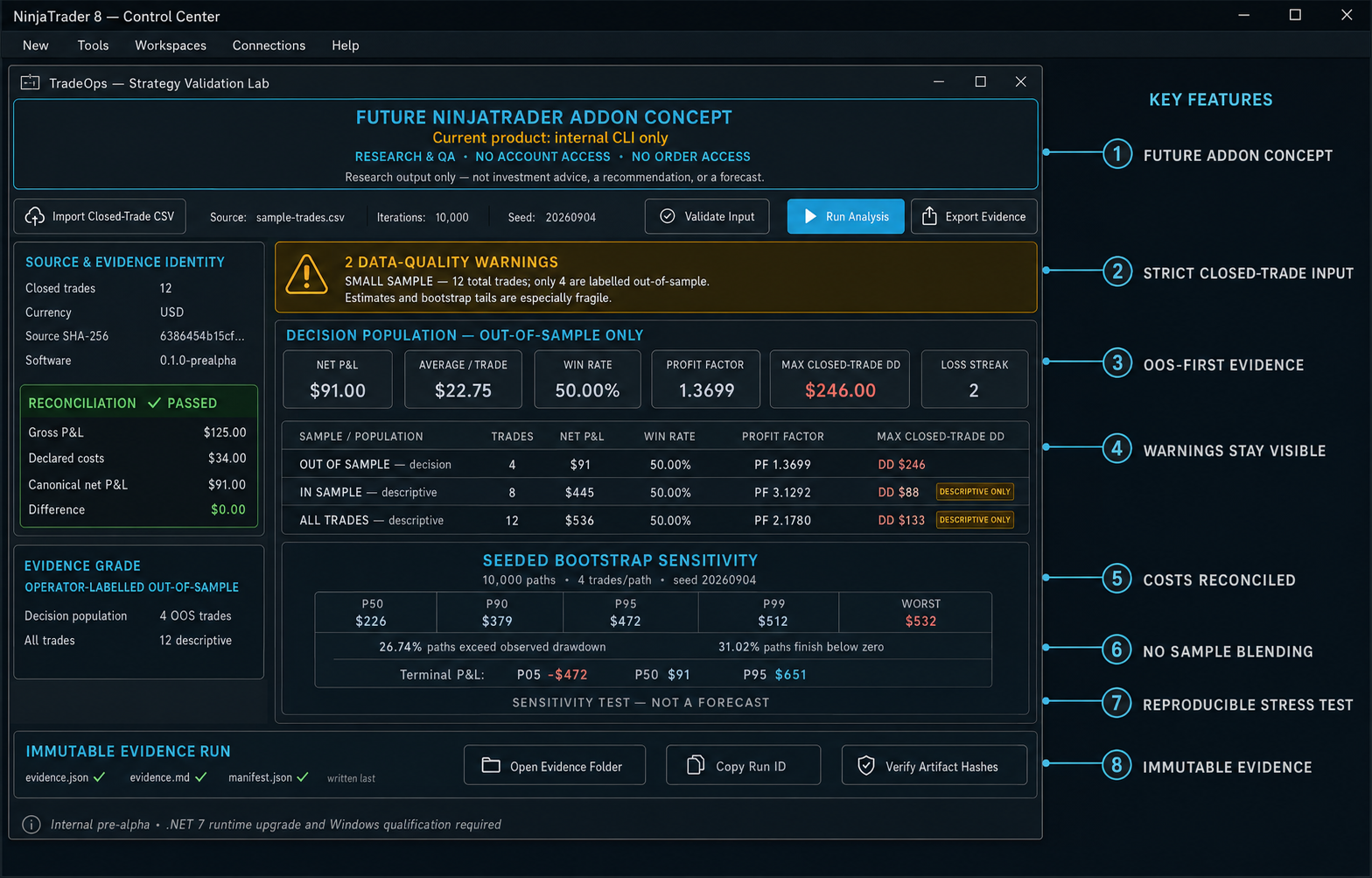Click the OPERATOR-LABELLED OUT-OF-SAMPLE grade label
The image size is (1372, 878).
click(x=131, y=587)
